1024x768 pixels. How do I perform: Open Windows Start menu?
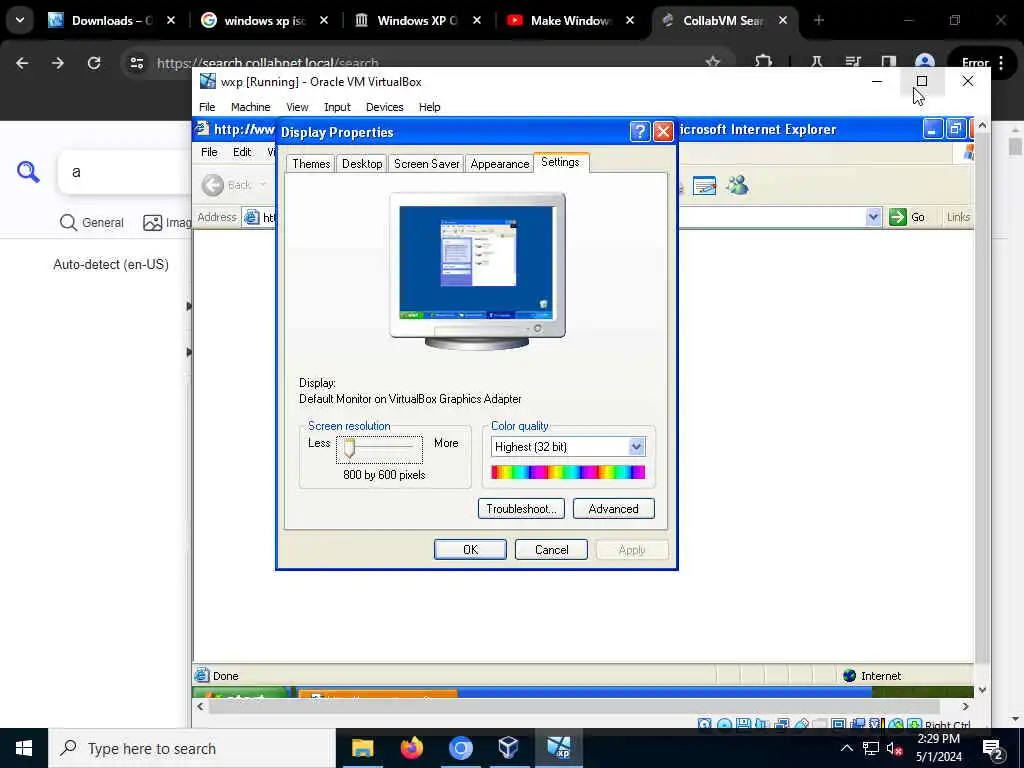(24, 748)
